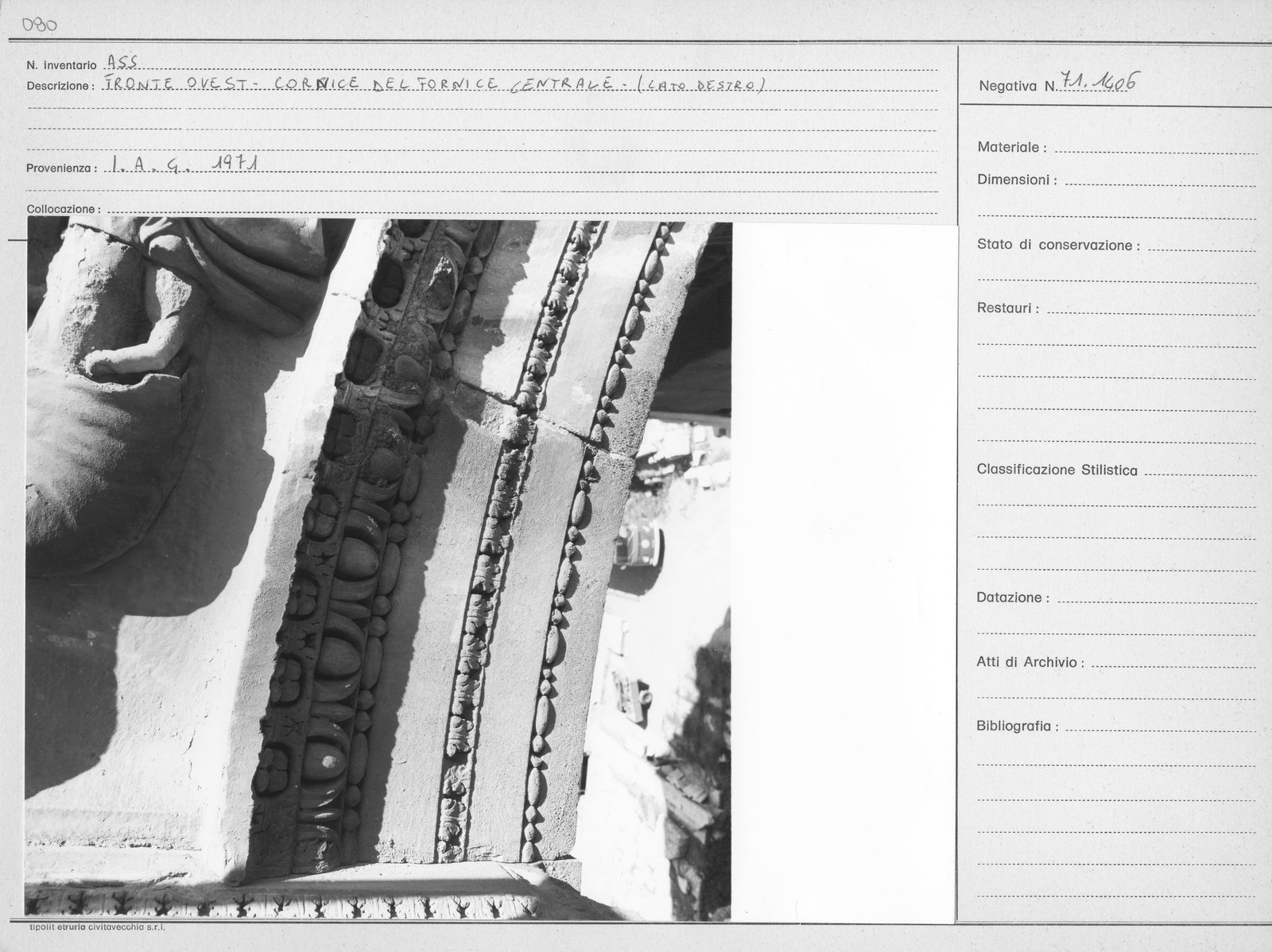
Task: Click the 'N. inventario' label
Action: tap(61, 66)
